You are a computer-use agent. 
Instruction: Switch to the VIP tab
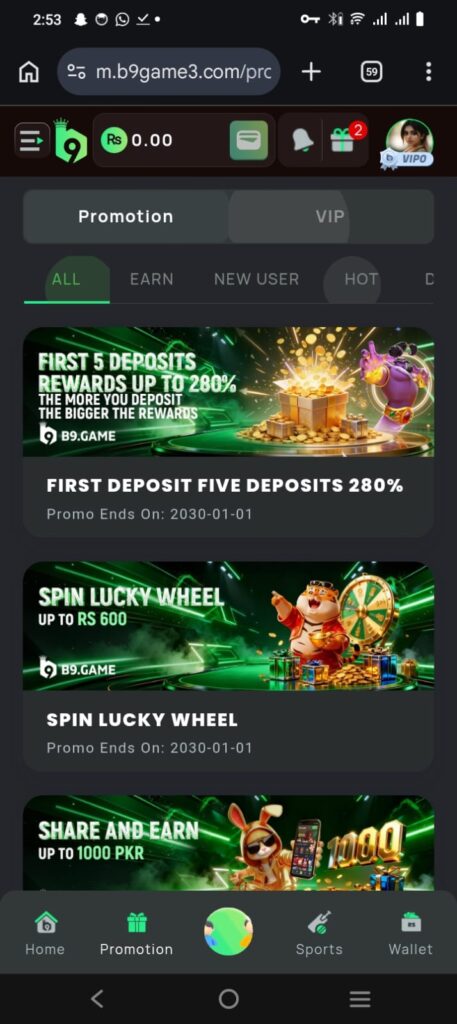click(331, 216)
